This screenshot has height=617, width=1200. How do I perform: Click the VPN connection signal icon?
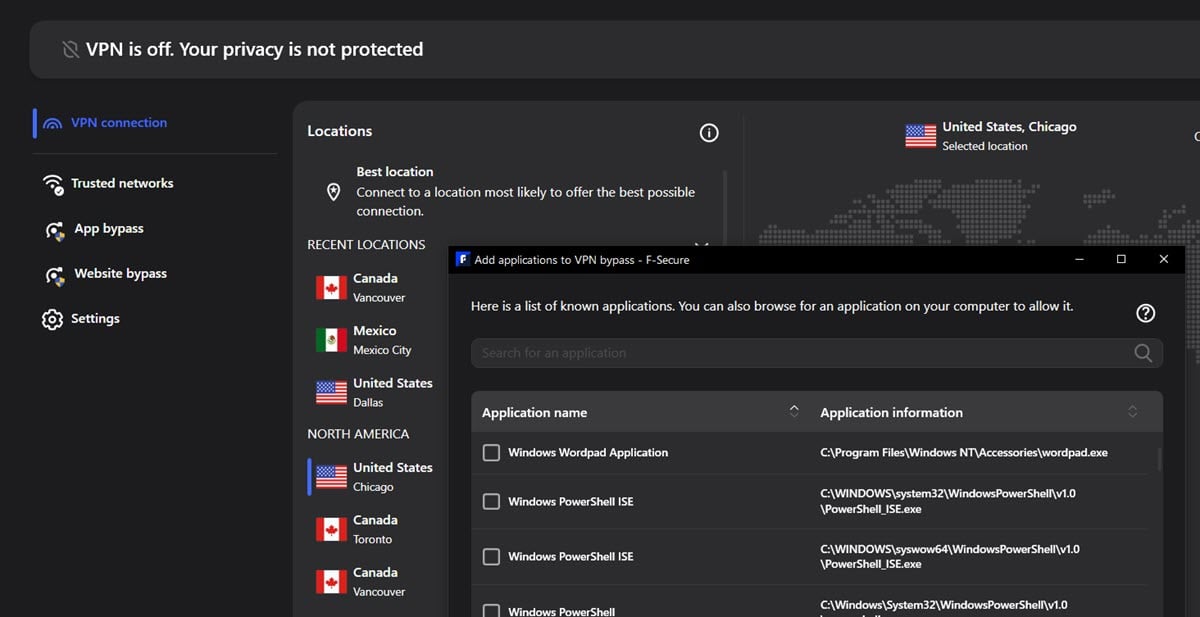(52, 123)
